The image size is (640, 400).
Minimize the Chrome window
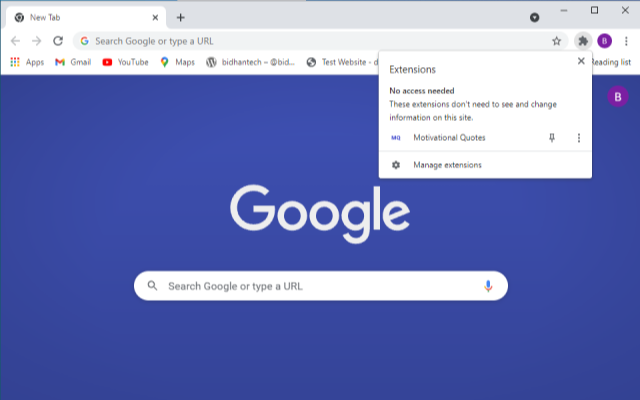point(564,10)
